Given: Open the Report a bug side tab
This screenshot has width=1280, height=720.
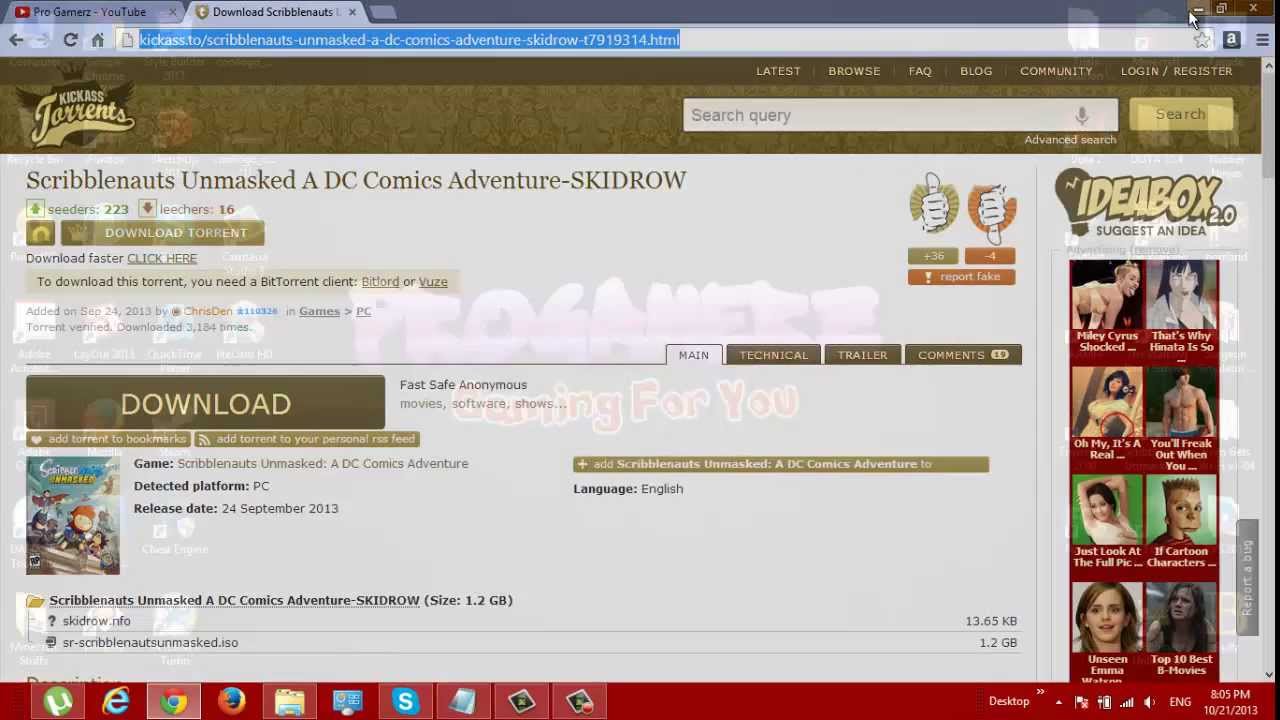Looking at the screenshot, I should 1247,578.
